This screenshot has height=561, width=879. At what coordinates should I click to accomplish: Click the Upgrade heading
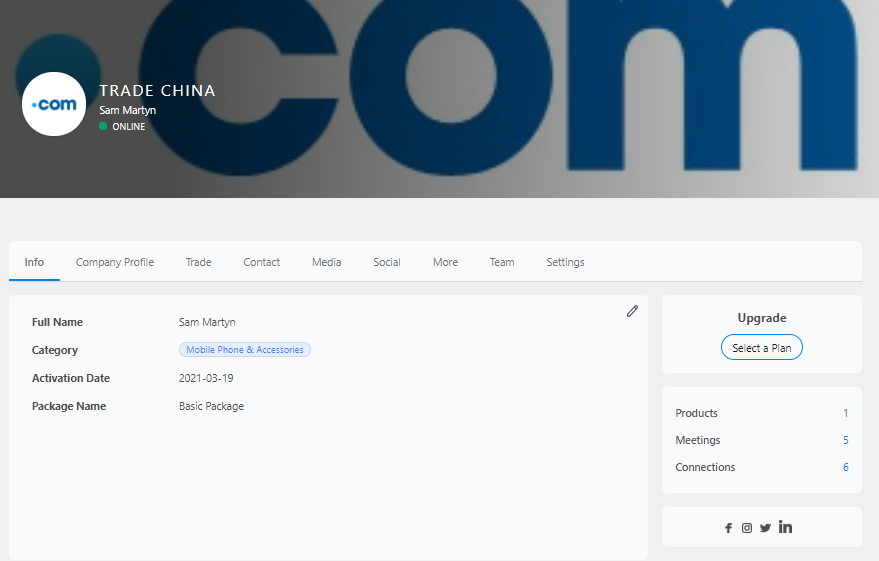pos(762,318)
